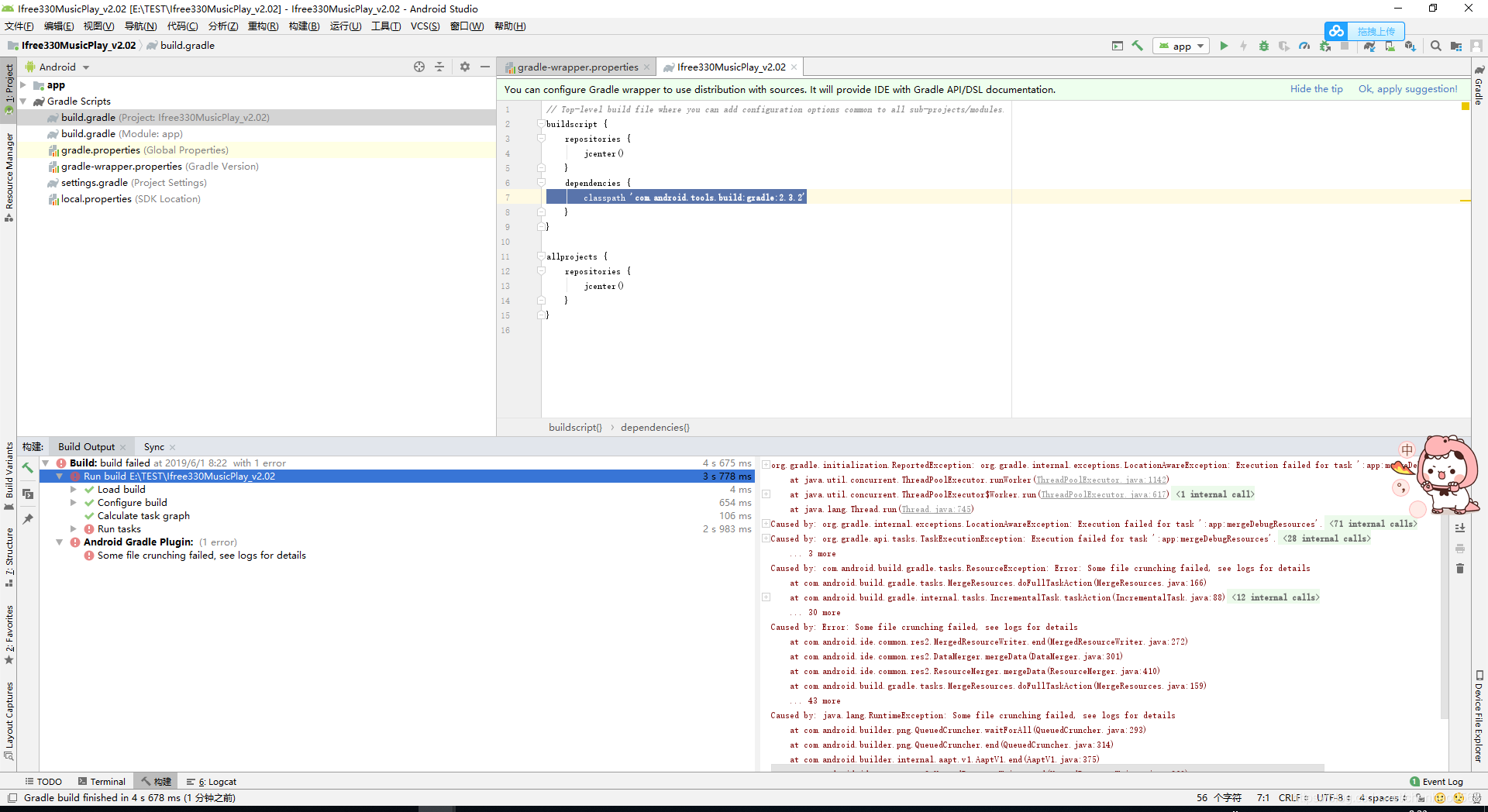
Task: Collapse the Build: build failed node
Action: (x=46, y=463)
